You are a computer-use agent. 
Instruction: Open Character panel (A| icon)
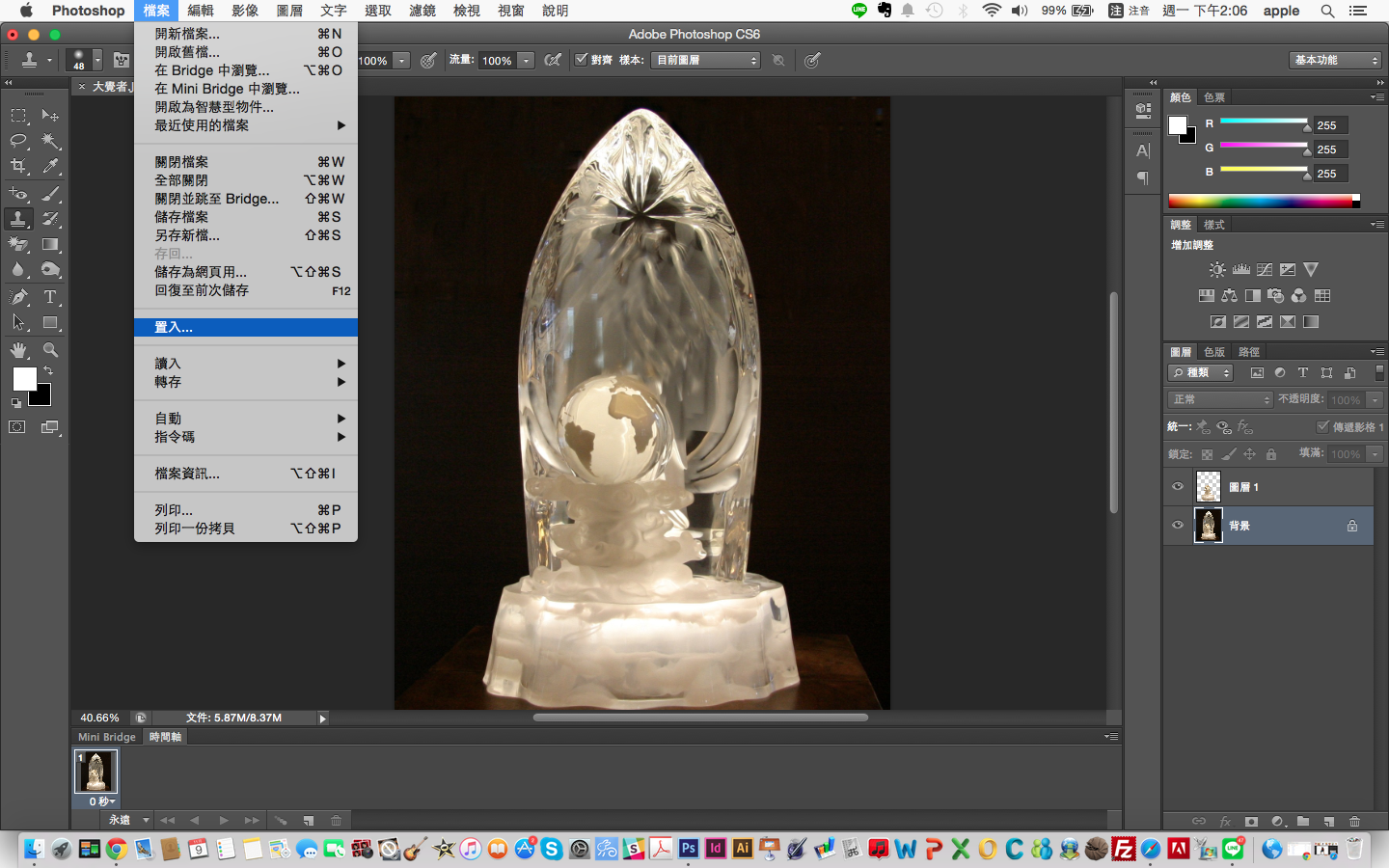1143,150
